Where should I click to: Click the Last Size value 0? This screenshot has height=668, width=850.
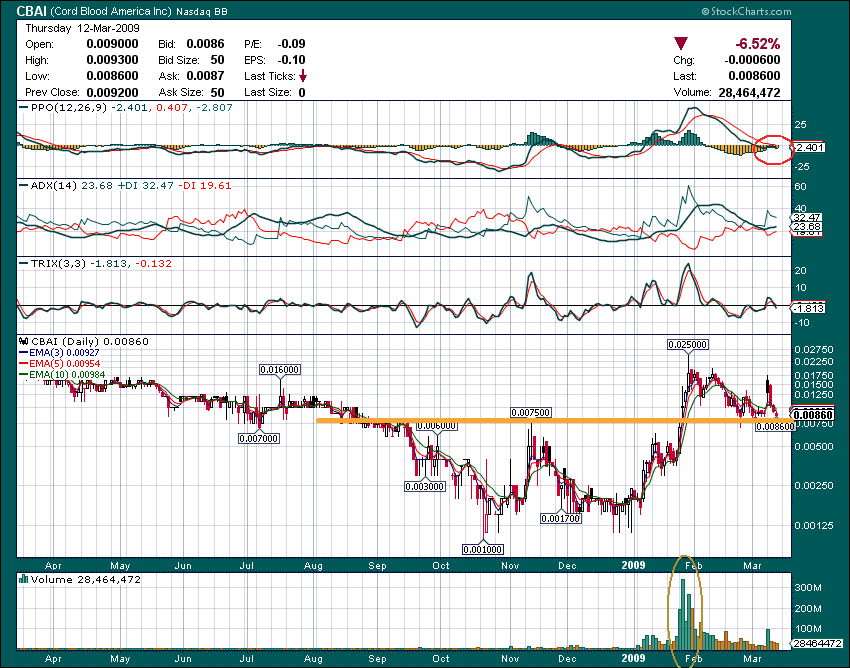[x=302, y=92]
